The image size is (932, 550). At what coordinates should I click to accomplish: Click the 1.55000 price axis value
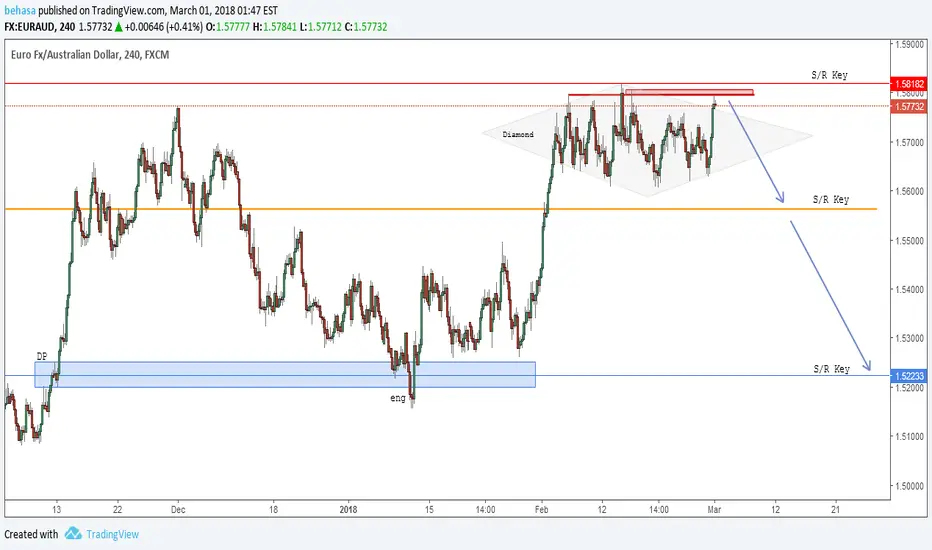(909, 240)
